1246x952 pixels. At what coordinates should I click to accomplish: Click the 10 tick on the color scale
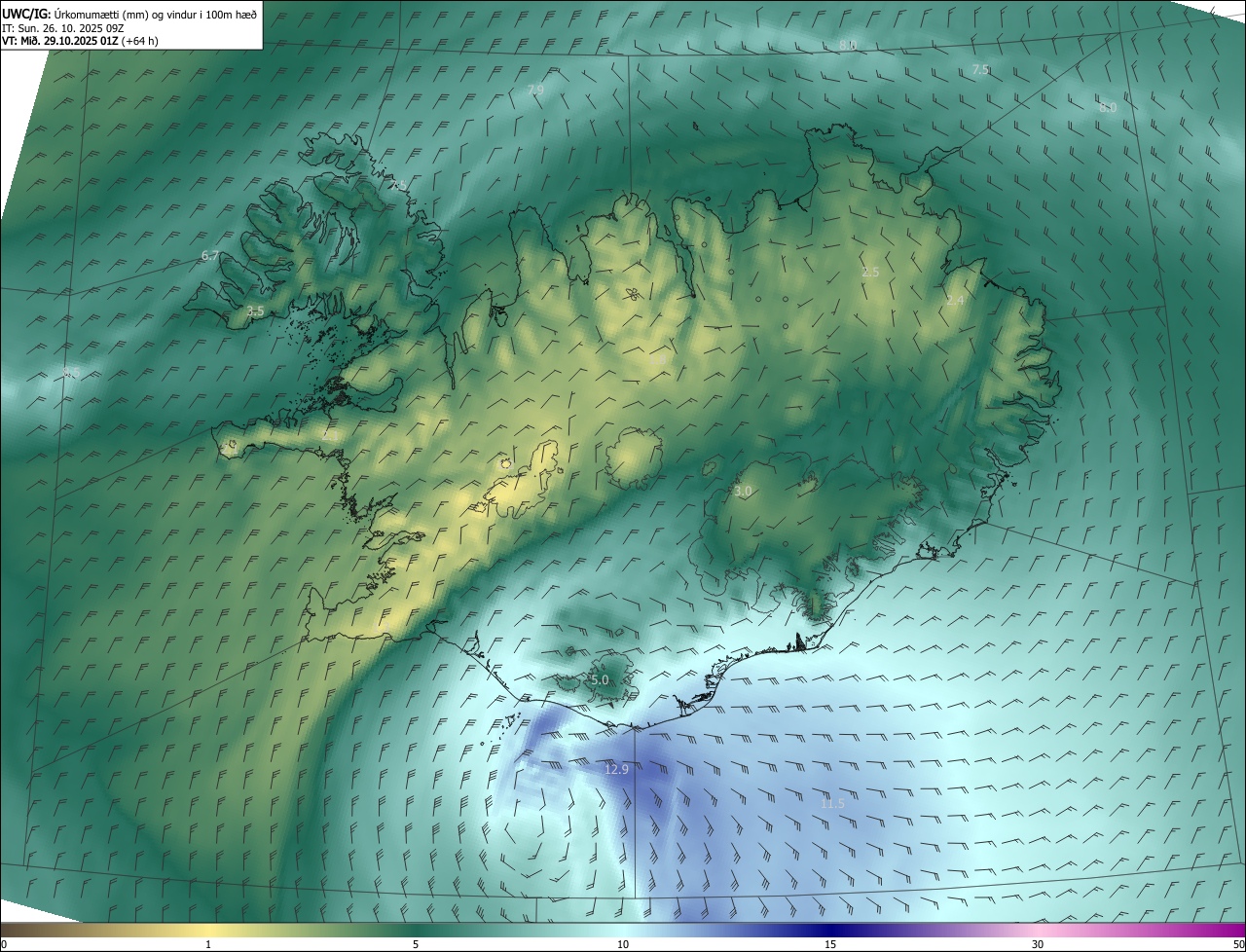click(x=623, y=944)
